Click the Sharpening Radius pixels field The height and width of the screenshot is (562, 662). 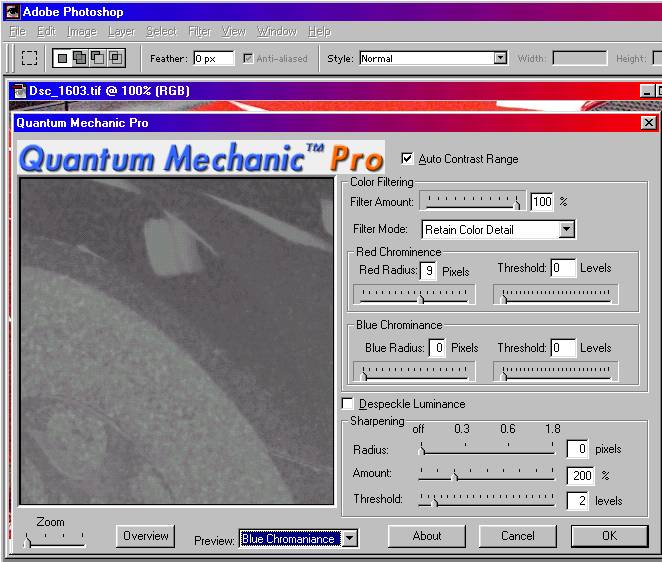(578, 449)
